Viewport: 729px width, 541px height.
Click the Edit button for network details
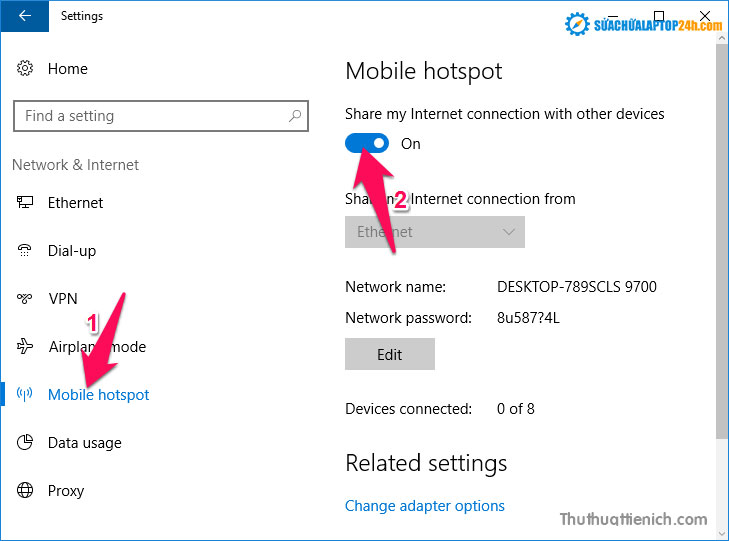389,354
